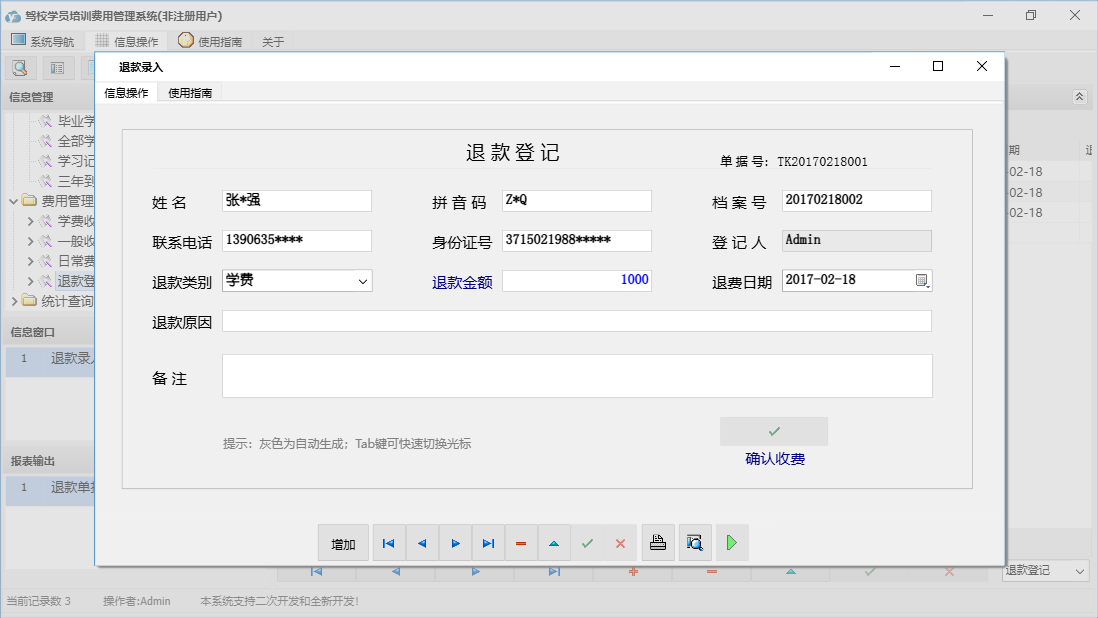This screenshot has height=618, width=1098.
Task: Click the red minus delete record button
Action: click(x=521, y=543)
